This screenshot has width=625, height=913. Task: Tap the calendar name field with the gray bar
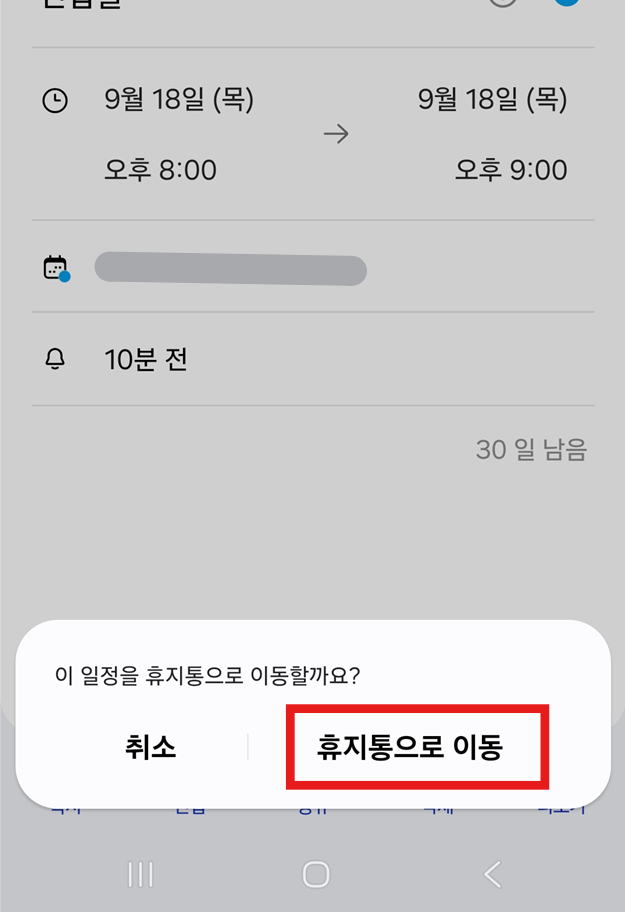[x=231, y=270]
